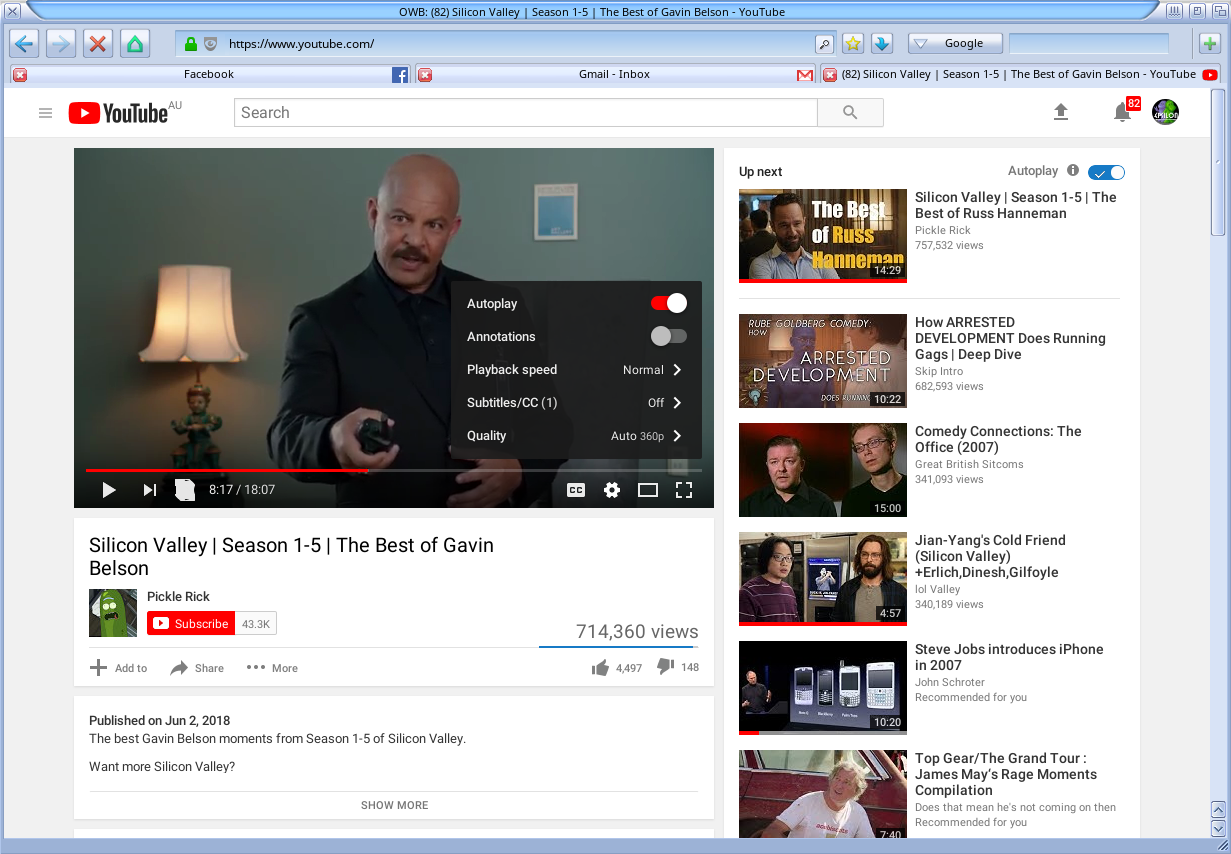Viewport: 1231px width, 854px height.
Task: Click the address bar magnifier icon
Action: 824,44
